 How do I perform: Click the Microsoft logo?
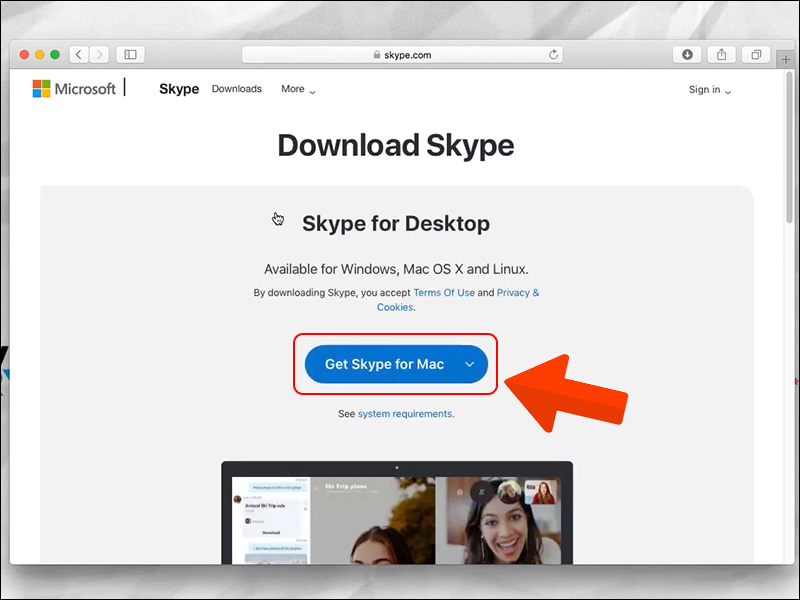point(74,89)
